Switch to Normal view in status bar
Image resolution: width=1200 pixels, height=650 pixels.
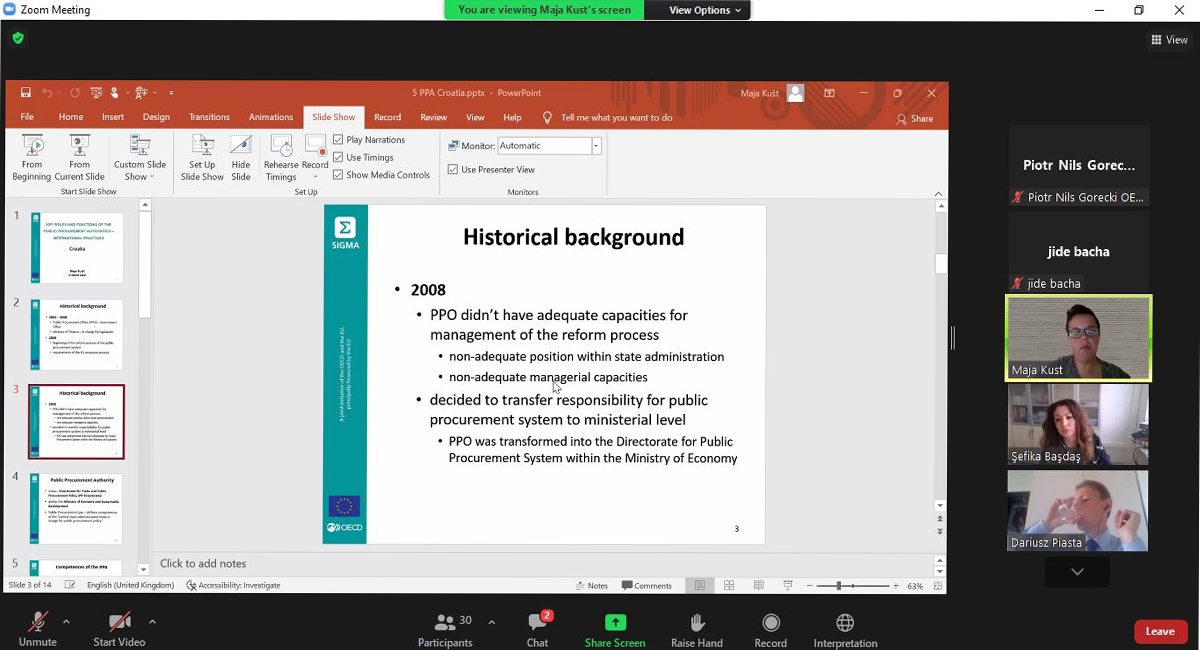click(700, 585)
